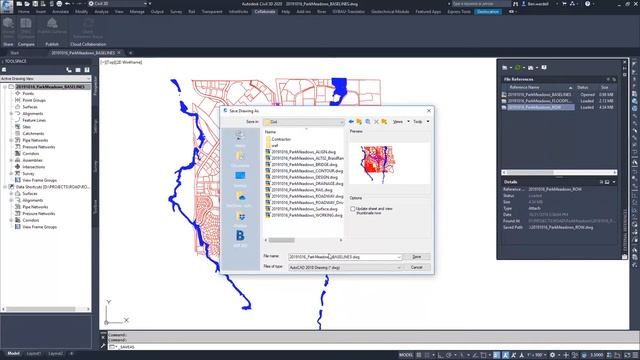Sort by Reference Name column header
The width and height of the screenshot is (640, 360).
pos(538,87)
